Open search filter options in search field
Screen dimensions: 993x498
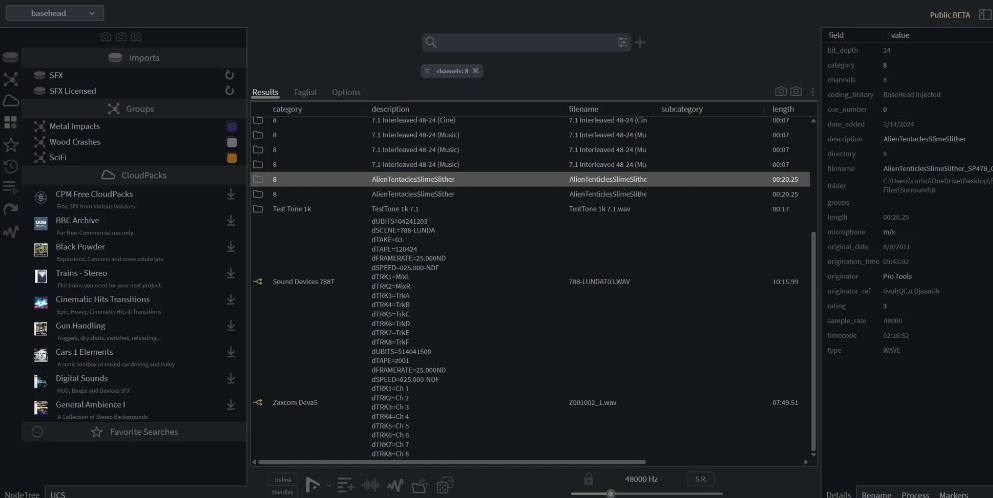(622, 43)
